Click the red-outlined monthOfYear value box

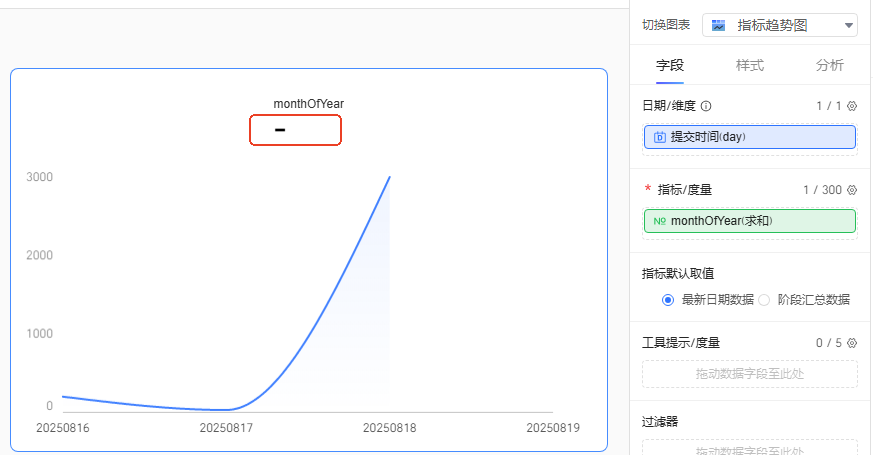click(x=295, y=130)
